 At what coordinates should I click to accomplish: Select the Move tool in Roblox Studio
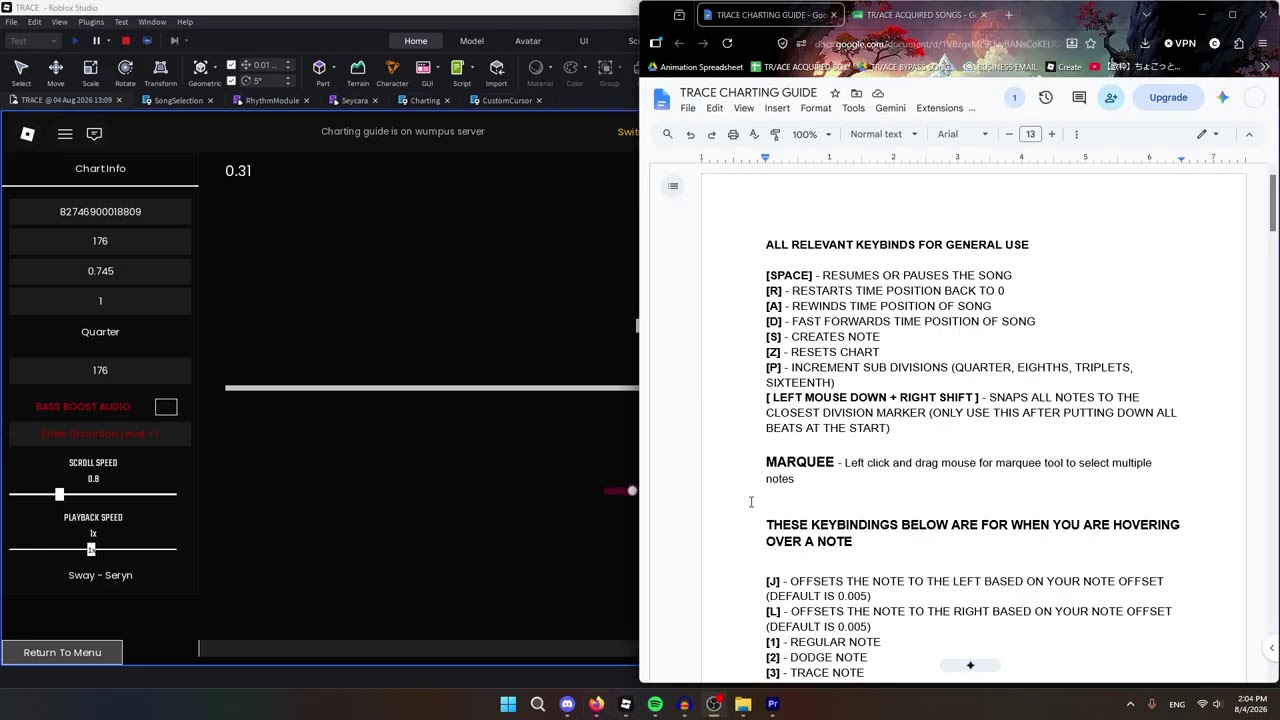click(x=56, y=72)
